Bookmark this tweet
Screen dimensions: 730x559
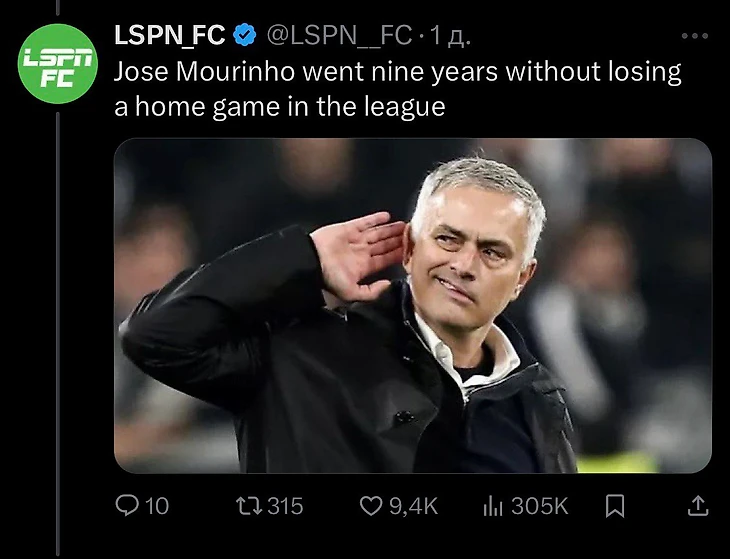coord(615,507)
